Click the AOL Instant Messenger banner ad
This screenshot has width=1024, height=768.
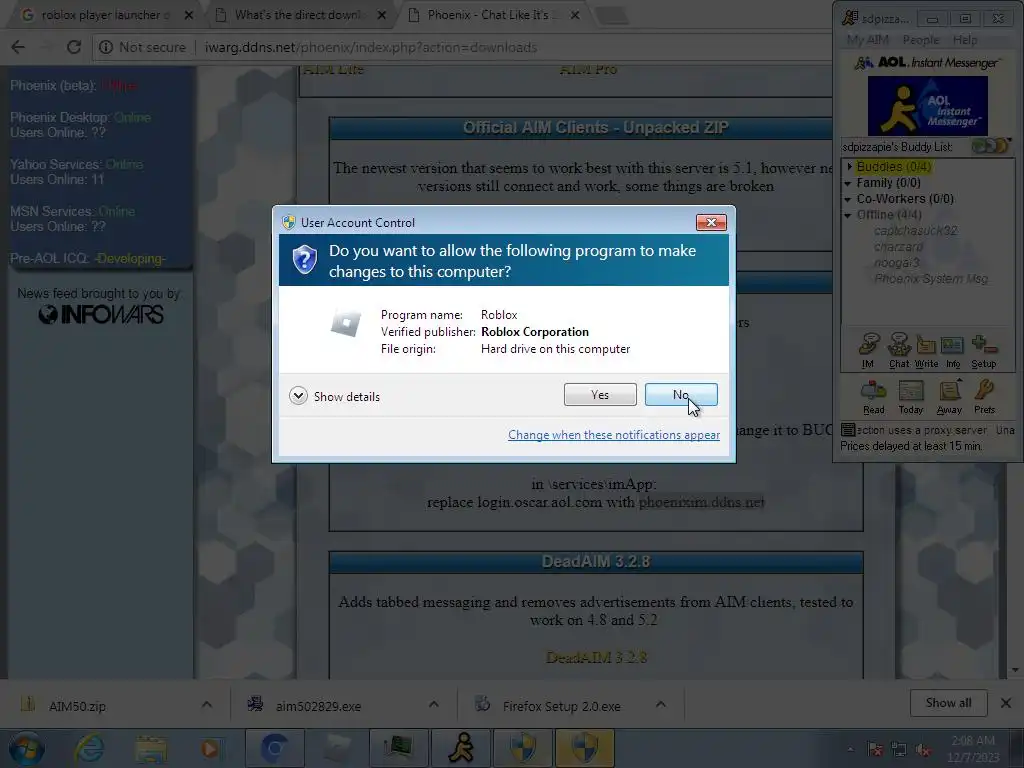[x=927, y=106]
